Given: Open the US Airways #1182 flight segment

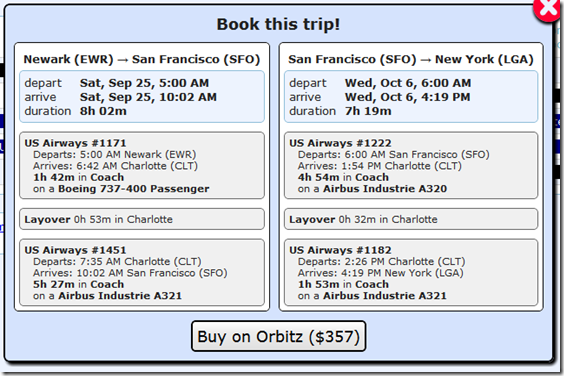Looking at the screenshot, I should click(411, 273).
